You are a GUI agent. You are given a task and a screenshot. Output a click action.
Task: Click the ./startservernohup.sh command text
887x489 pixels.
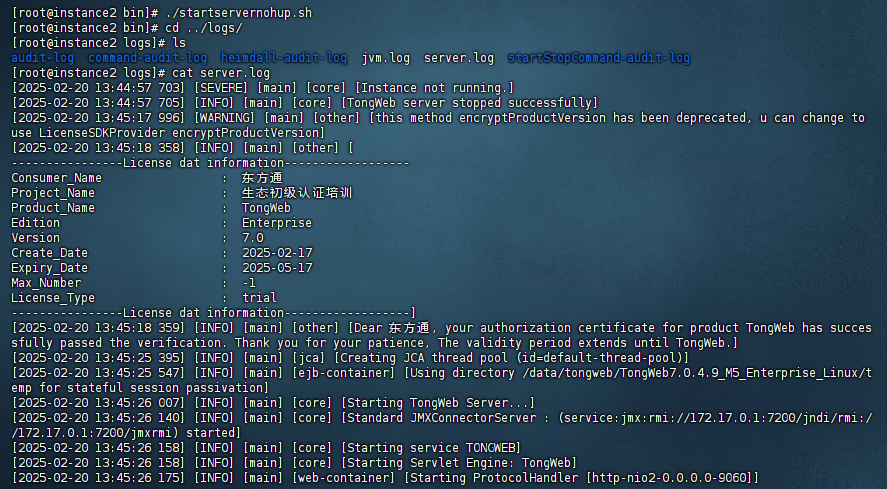coord(239,12)
